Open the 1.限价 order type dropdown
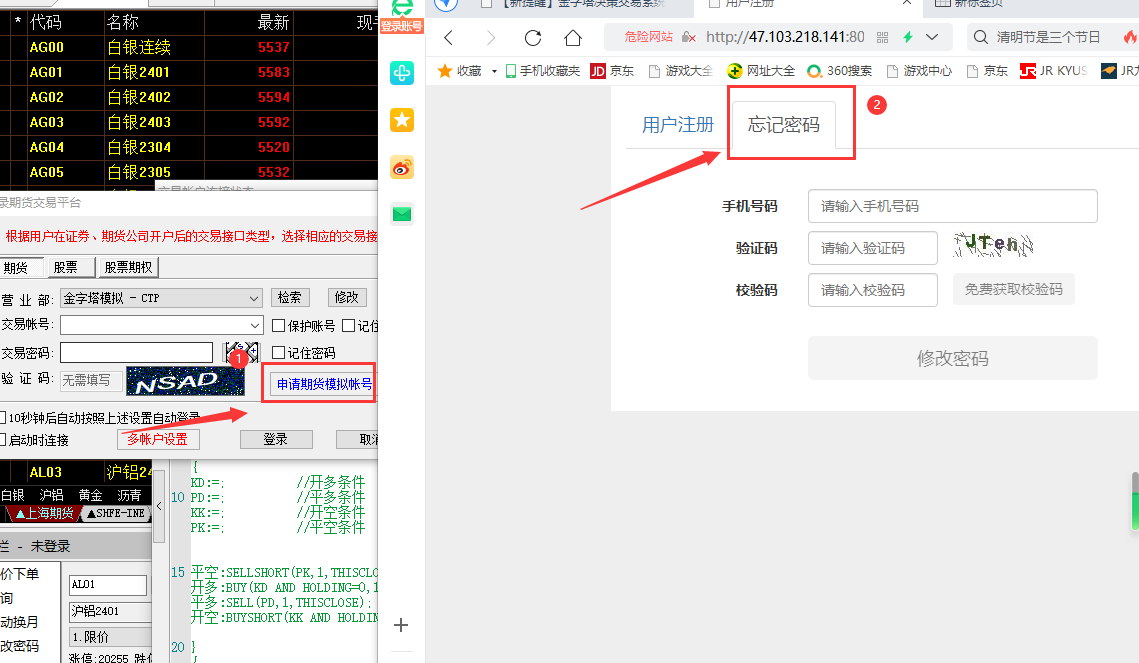This screenshot has width=1139, height=663. point(110,637)
